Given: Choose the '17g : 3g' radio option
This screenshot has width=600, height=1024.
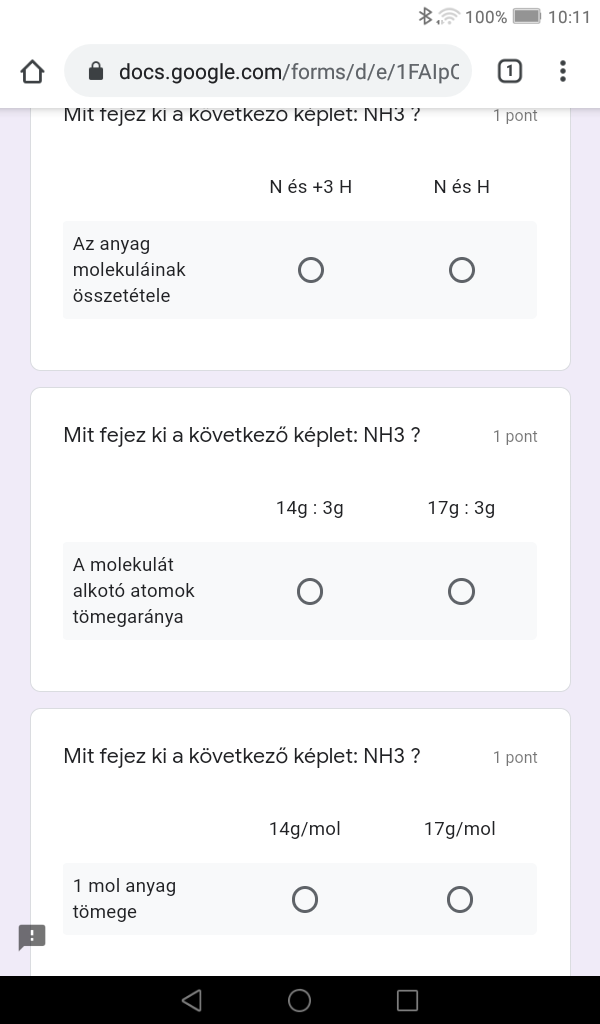Looking at the screenshot, I should tap(461, 592).
